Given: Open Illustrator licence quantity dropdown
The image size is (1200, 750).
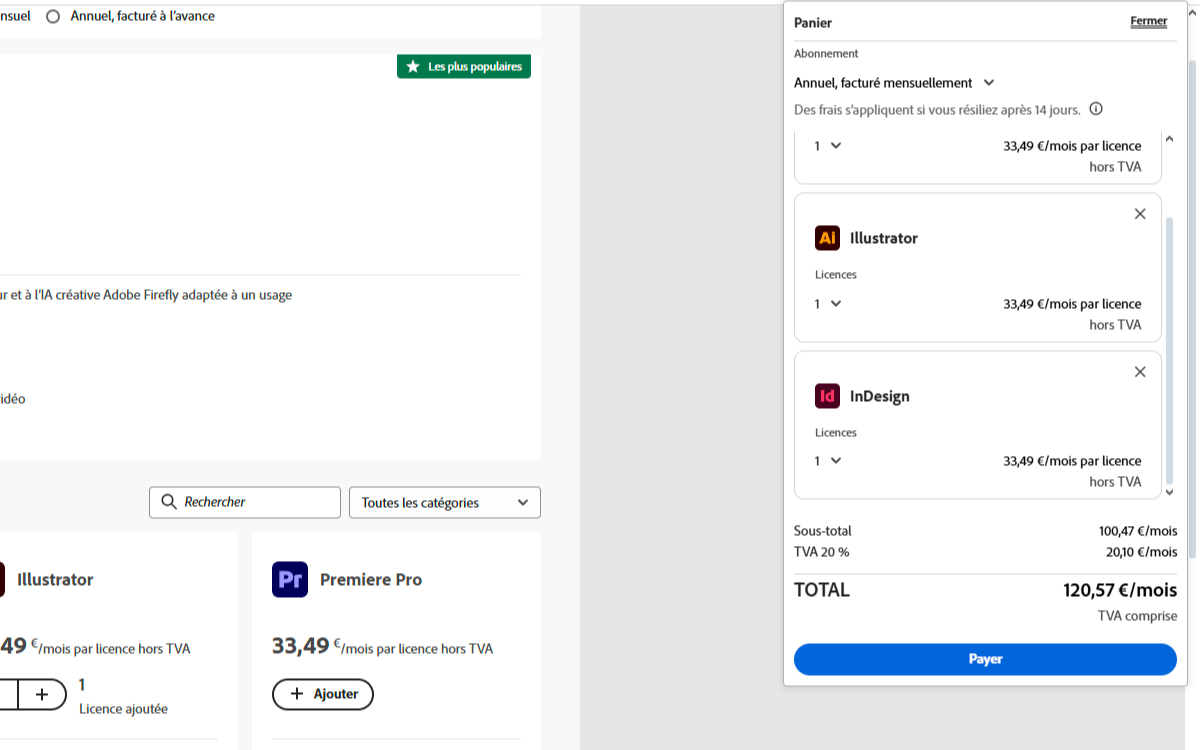Looking at the screenshot, I should click(828, 304).
